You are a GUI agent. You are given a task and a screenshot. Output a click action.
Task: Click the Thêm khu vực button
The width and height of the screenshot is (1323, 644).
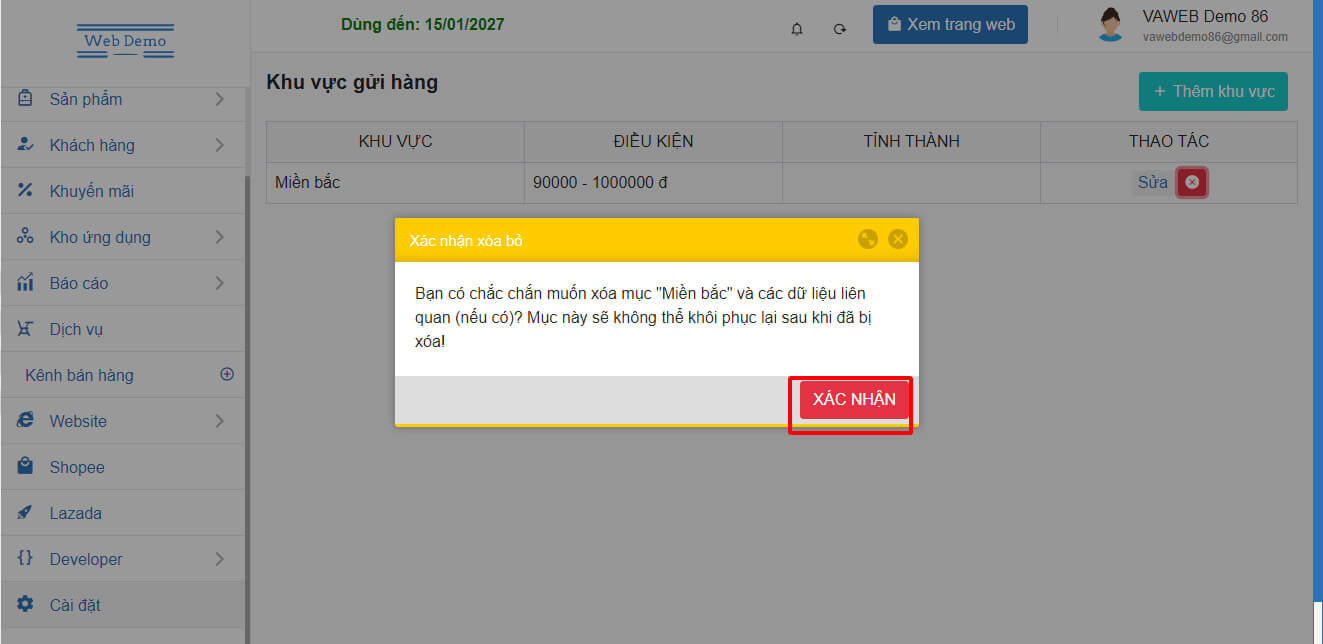[1213, 91]
